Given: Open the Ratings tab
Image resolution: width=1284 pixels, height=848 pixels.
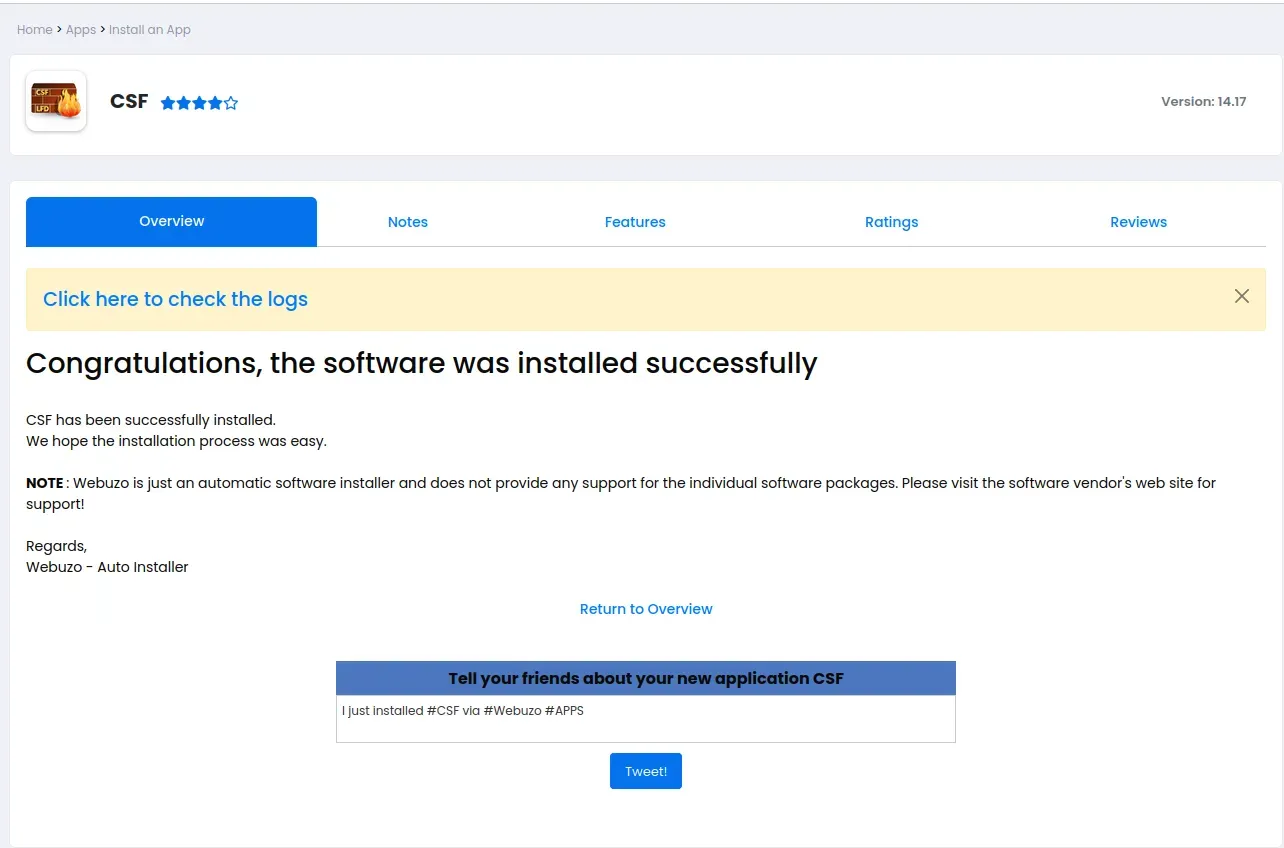Looking at the screenshot, I should [891, 222].
